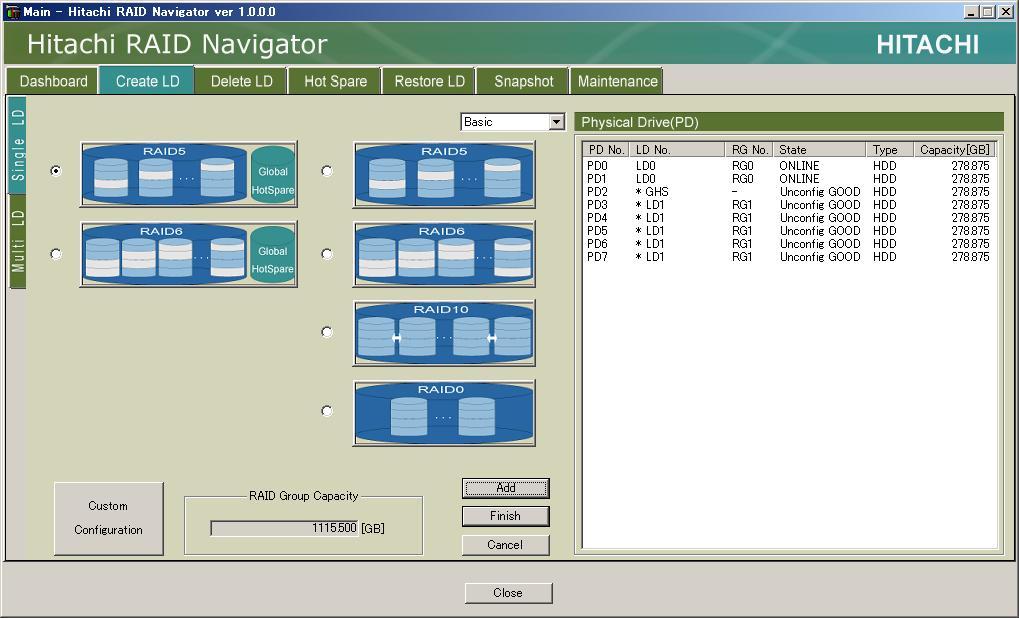
Task: Select RAID5 with Global HotSpare radio button
Action: pyautogui.click(x=56, y=171)
